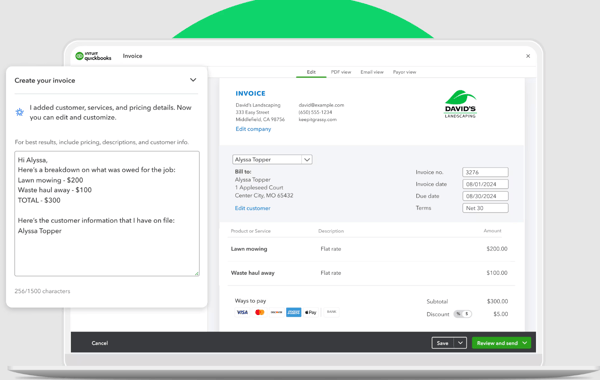600x380 pixels.
Task: Click the Edit customer link
Action: 253,208
